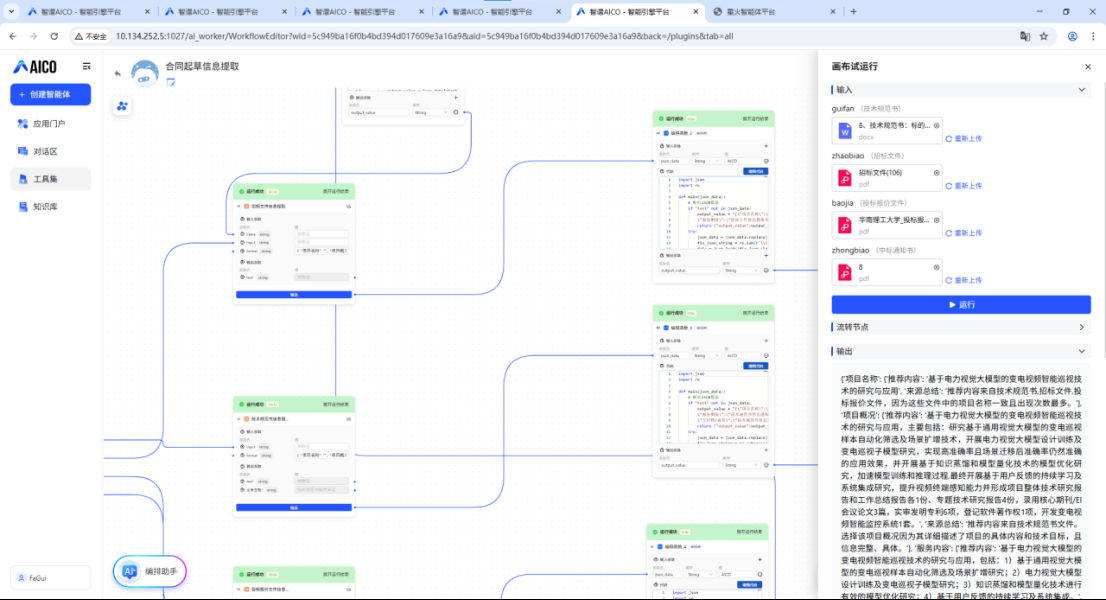
Task: Open output_value type dropdown in 编排函数_2
Action: [x=741, y=271]
